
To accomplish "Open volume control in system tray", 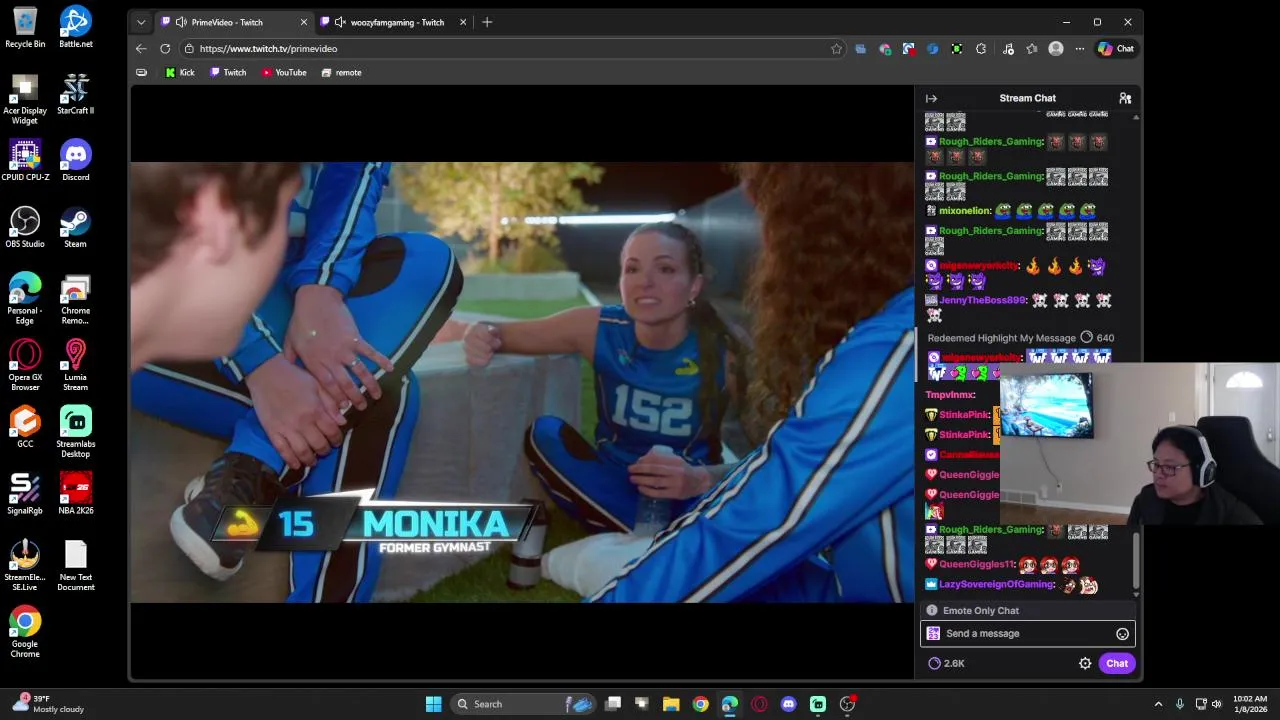I will click(x=1217, y=704).
